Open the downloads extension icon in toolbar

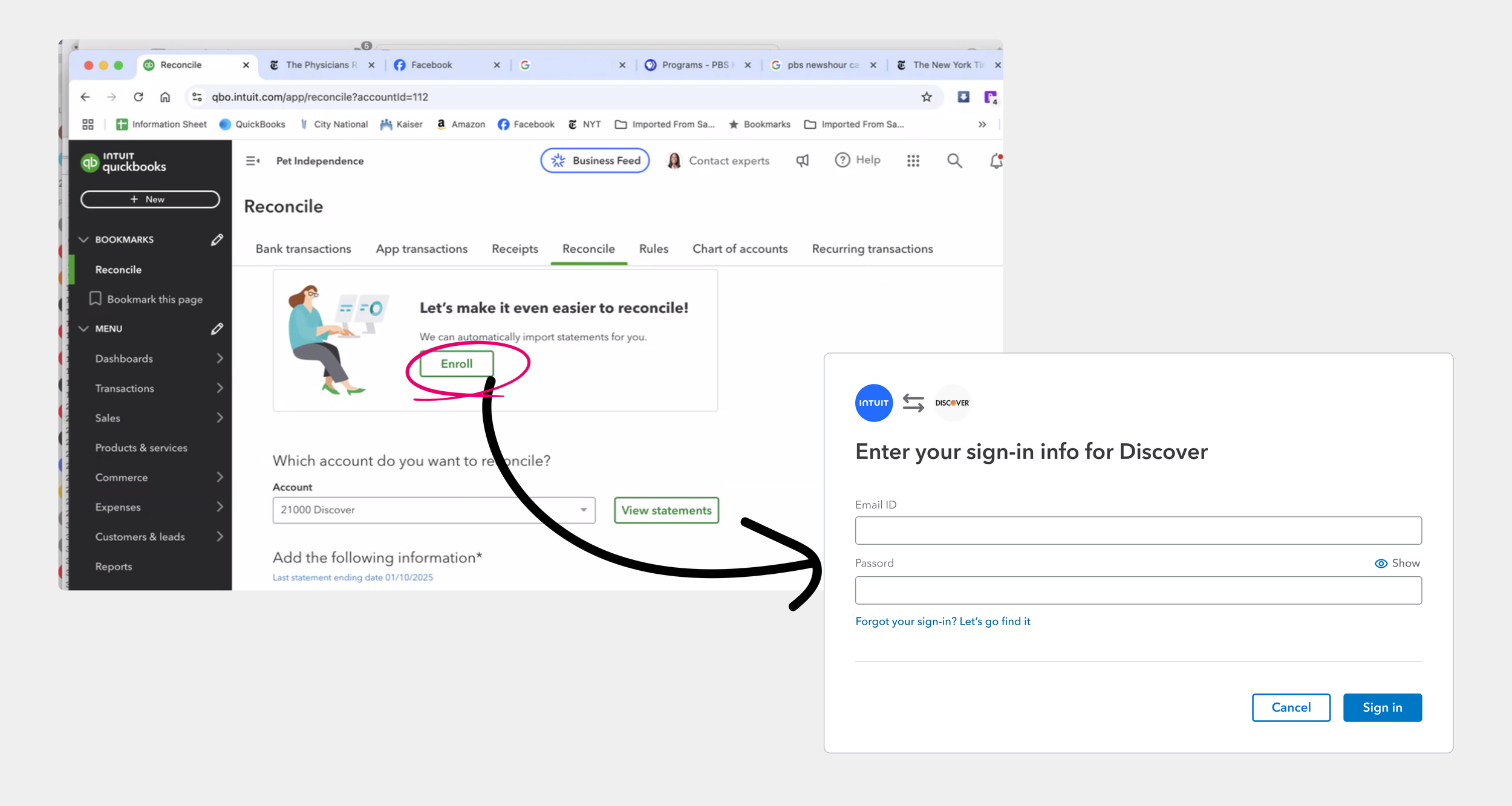point(963,97)
